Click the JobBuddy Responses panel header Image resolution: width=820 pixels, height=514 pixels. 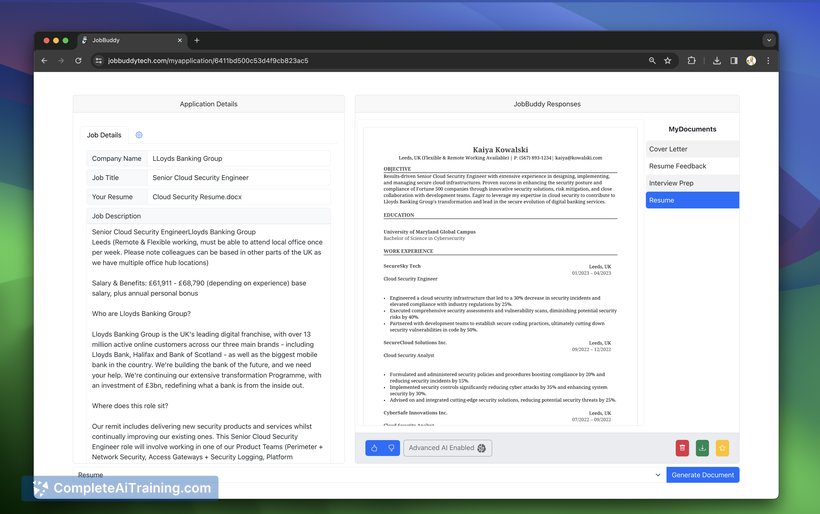point(547,104)
